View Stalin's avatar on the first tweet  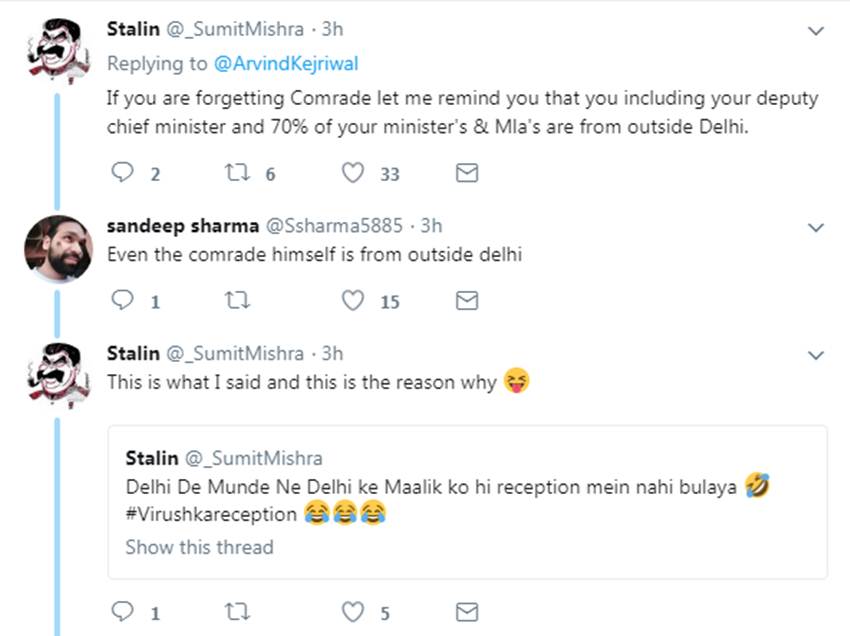point(59,51)
